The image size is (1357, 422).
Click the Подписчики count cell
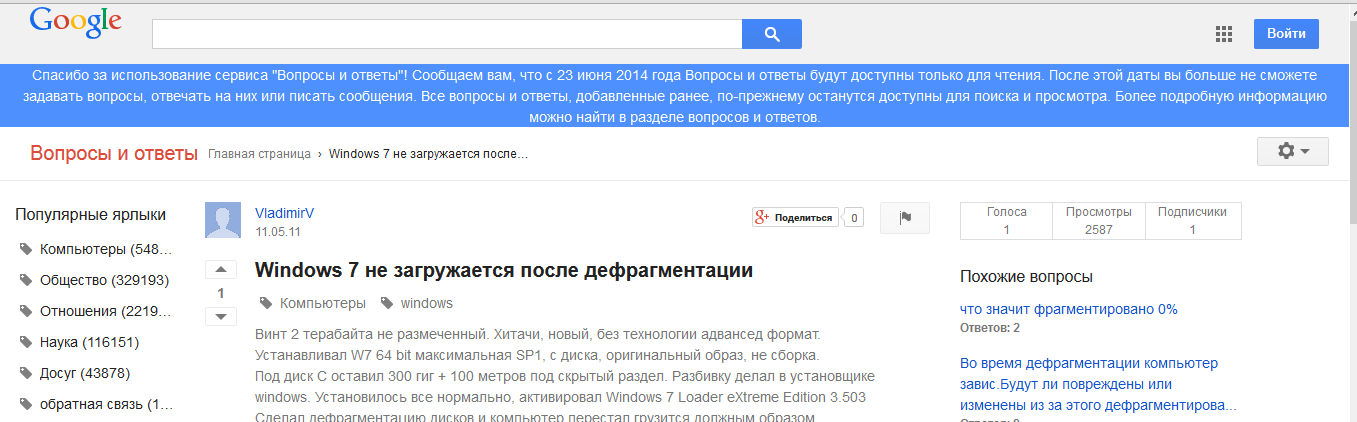click(1192, 221)
